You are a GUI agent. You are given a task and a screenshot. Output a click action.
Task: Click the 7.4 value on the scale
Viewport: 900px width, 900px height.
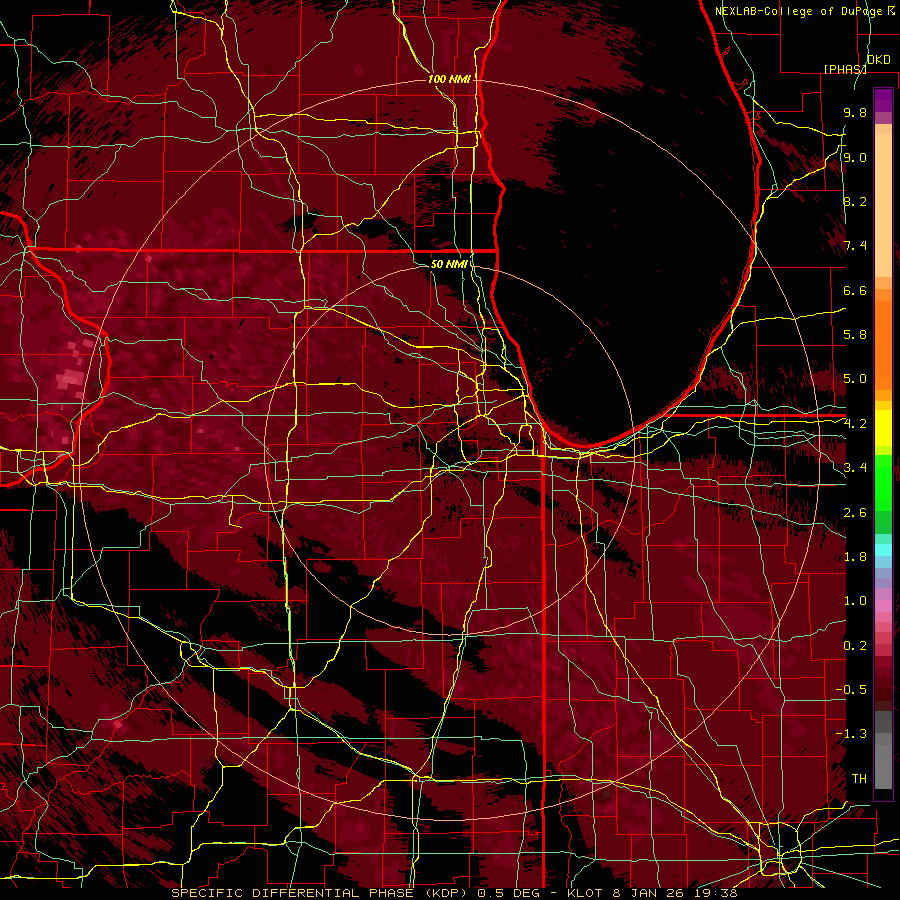(855, 246)
